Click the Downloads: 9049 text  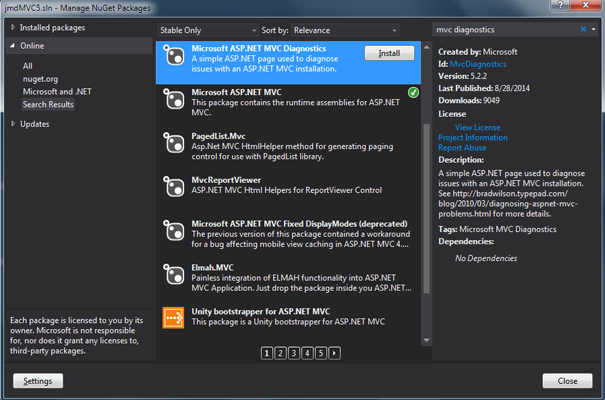[469, 100]
